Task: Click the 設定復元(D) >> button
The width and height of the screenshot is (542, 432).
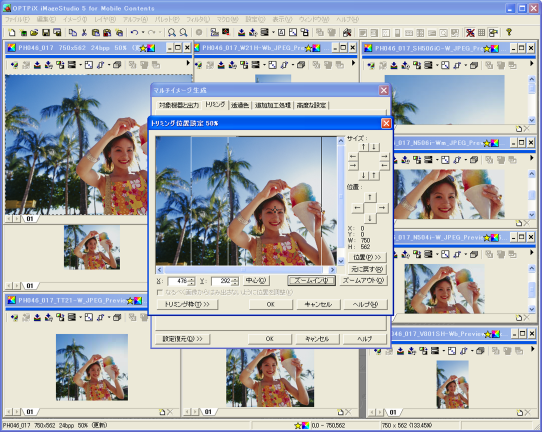Action: click(182, 339)
